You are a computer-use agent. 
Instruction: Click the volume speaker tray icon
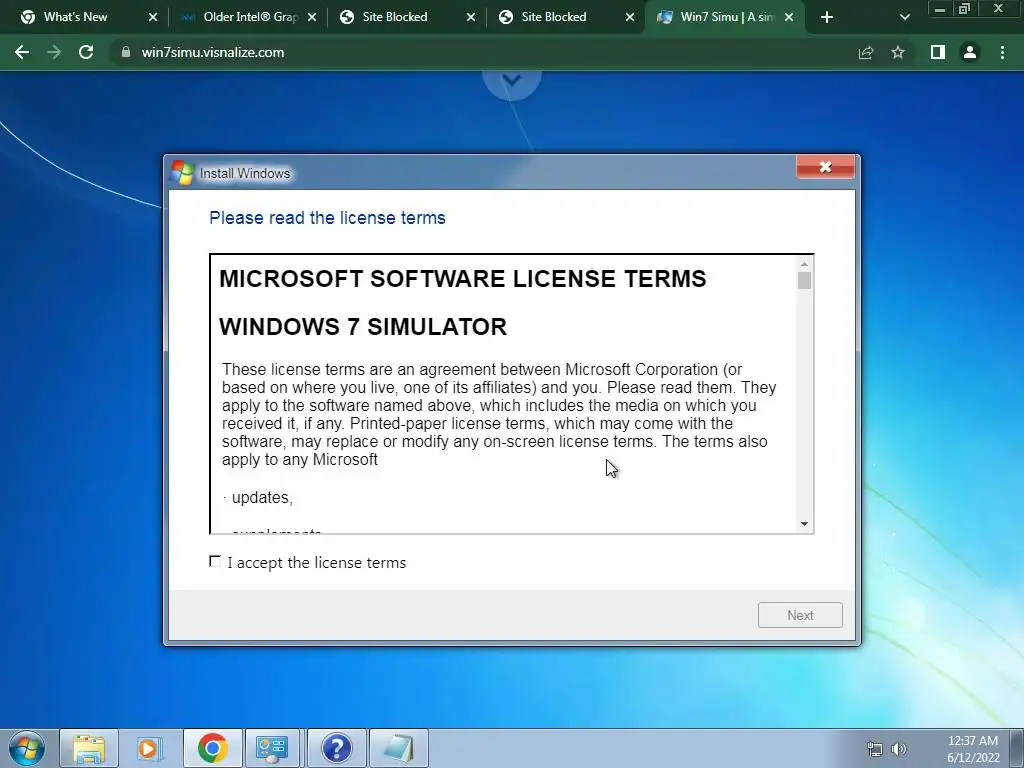(899, 749)
